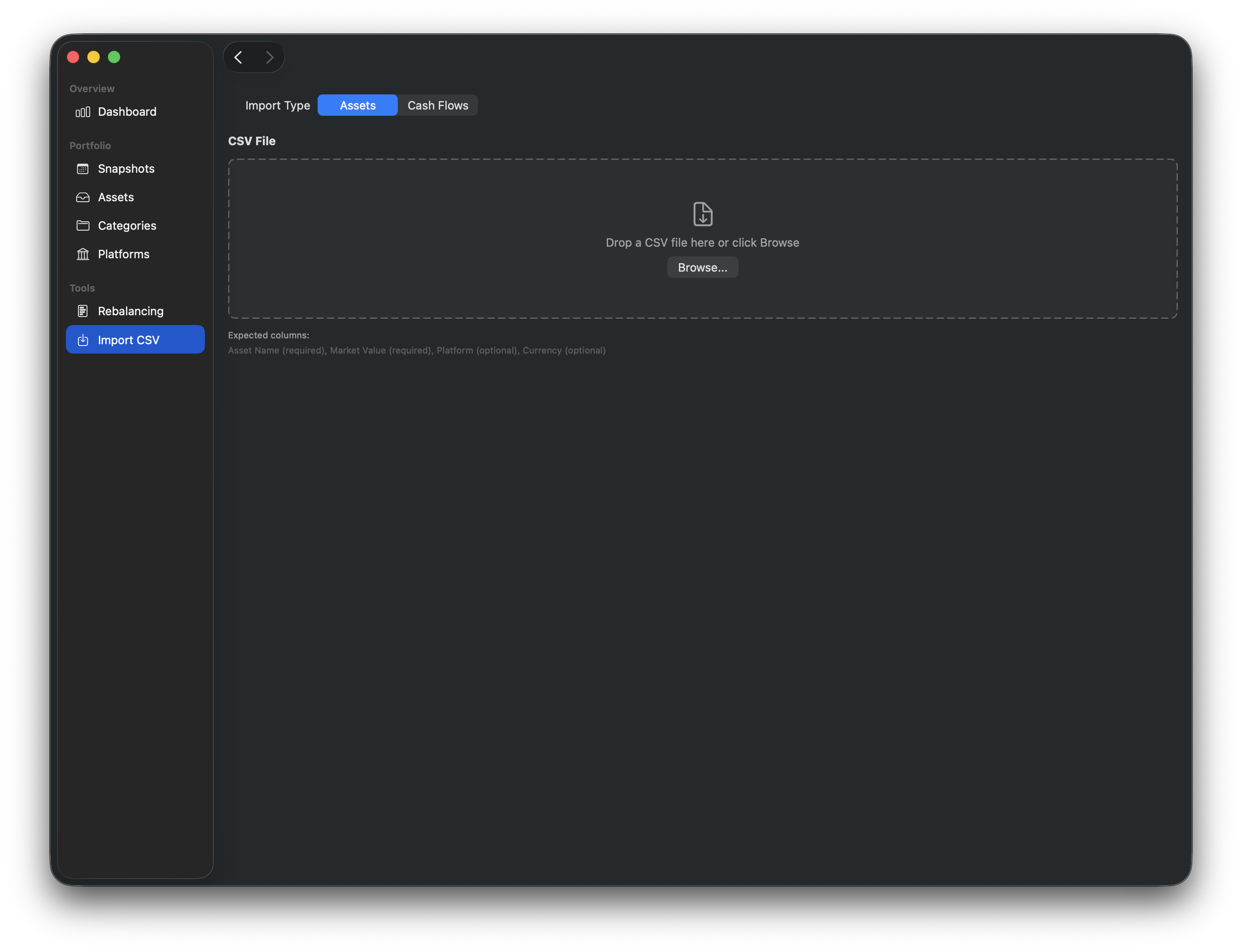Image resolution: width=1242 pixels, height=952 pixels.
Task: Select the Import CSV download icon
Action: pos(83,339)
